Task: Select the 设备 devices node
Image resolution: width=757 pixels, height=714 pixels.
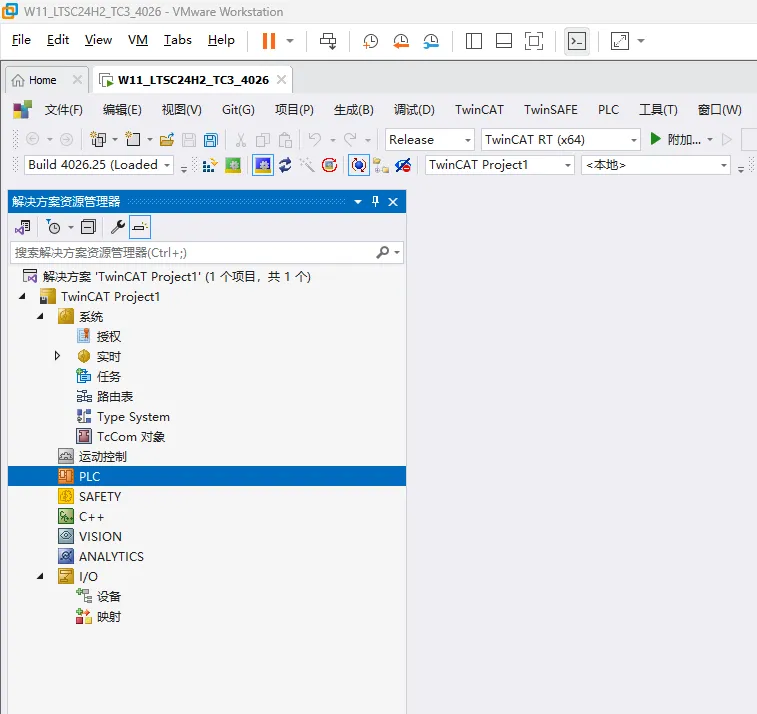Action: (108, 597)
